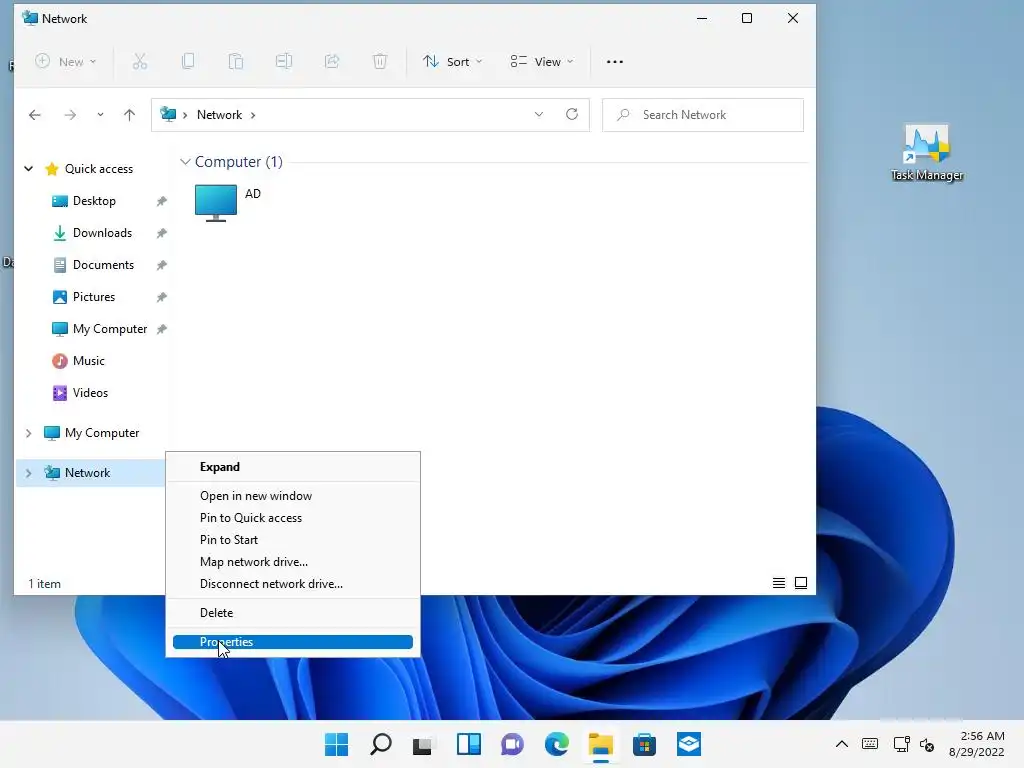Click the date and time in taskbar
Viewport: 1024px width, 768px height.
pos(977,744)
